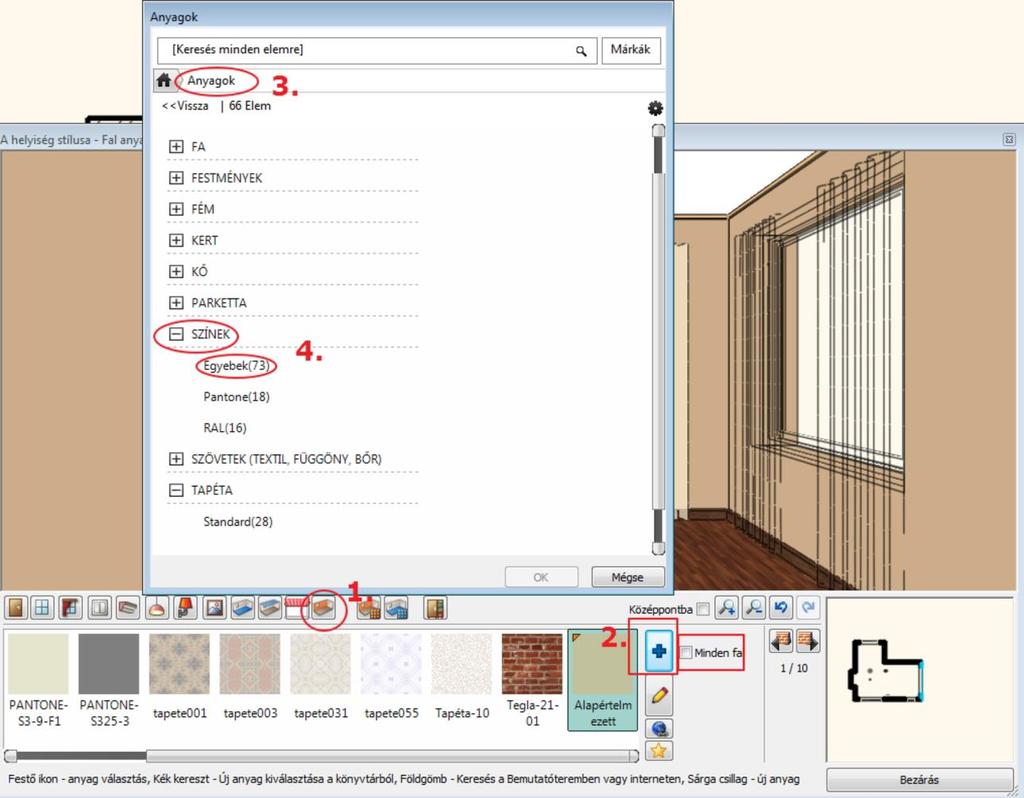
Task: Select the skirting profile icon in room toolbar
Action: click(127, 608)
